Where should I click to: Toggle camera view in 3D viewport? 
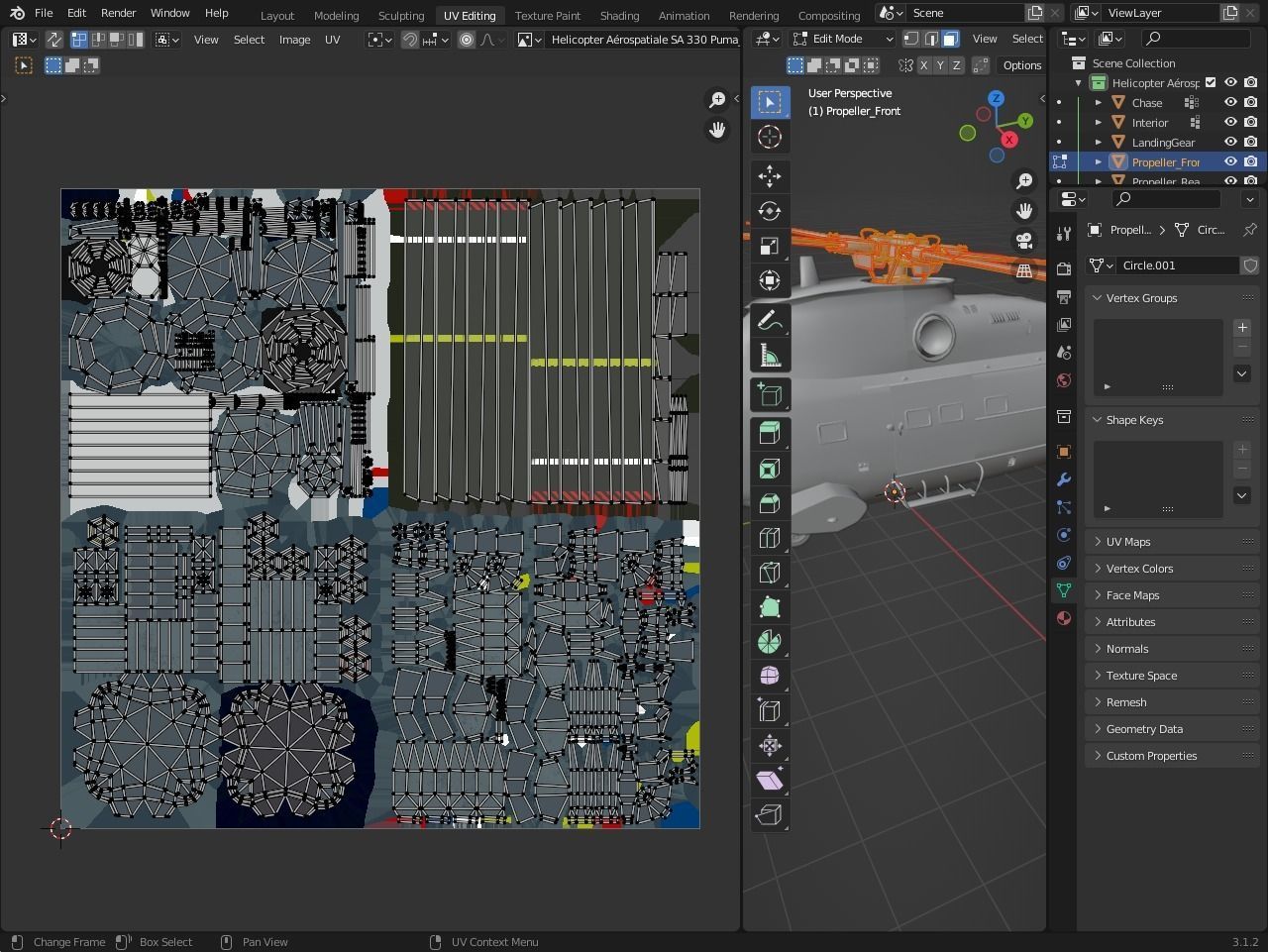pyautogui.click(x=1024, y=241)
